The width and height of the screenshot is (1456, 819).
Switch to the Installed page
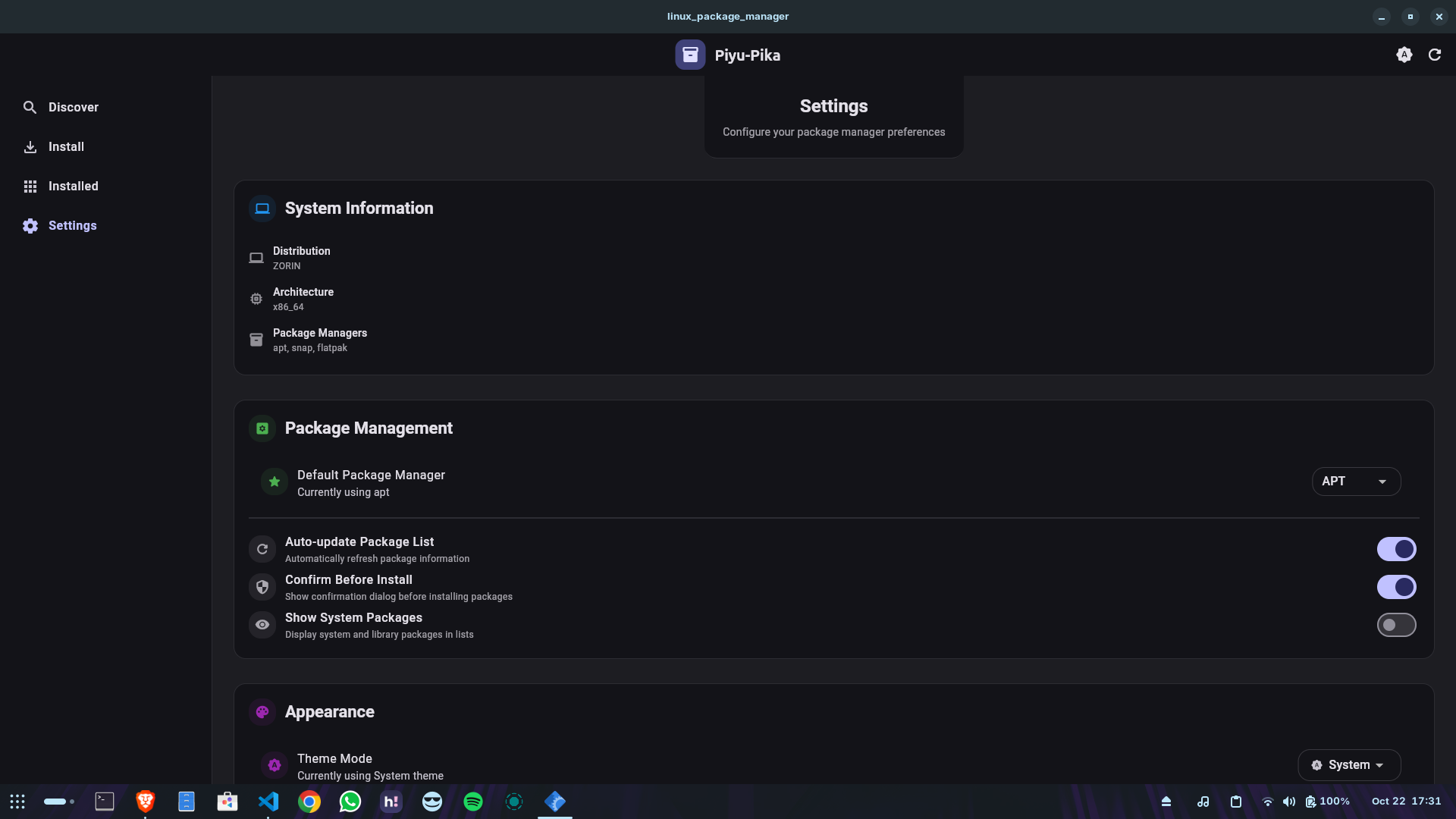click(73, 186)
